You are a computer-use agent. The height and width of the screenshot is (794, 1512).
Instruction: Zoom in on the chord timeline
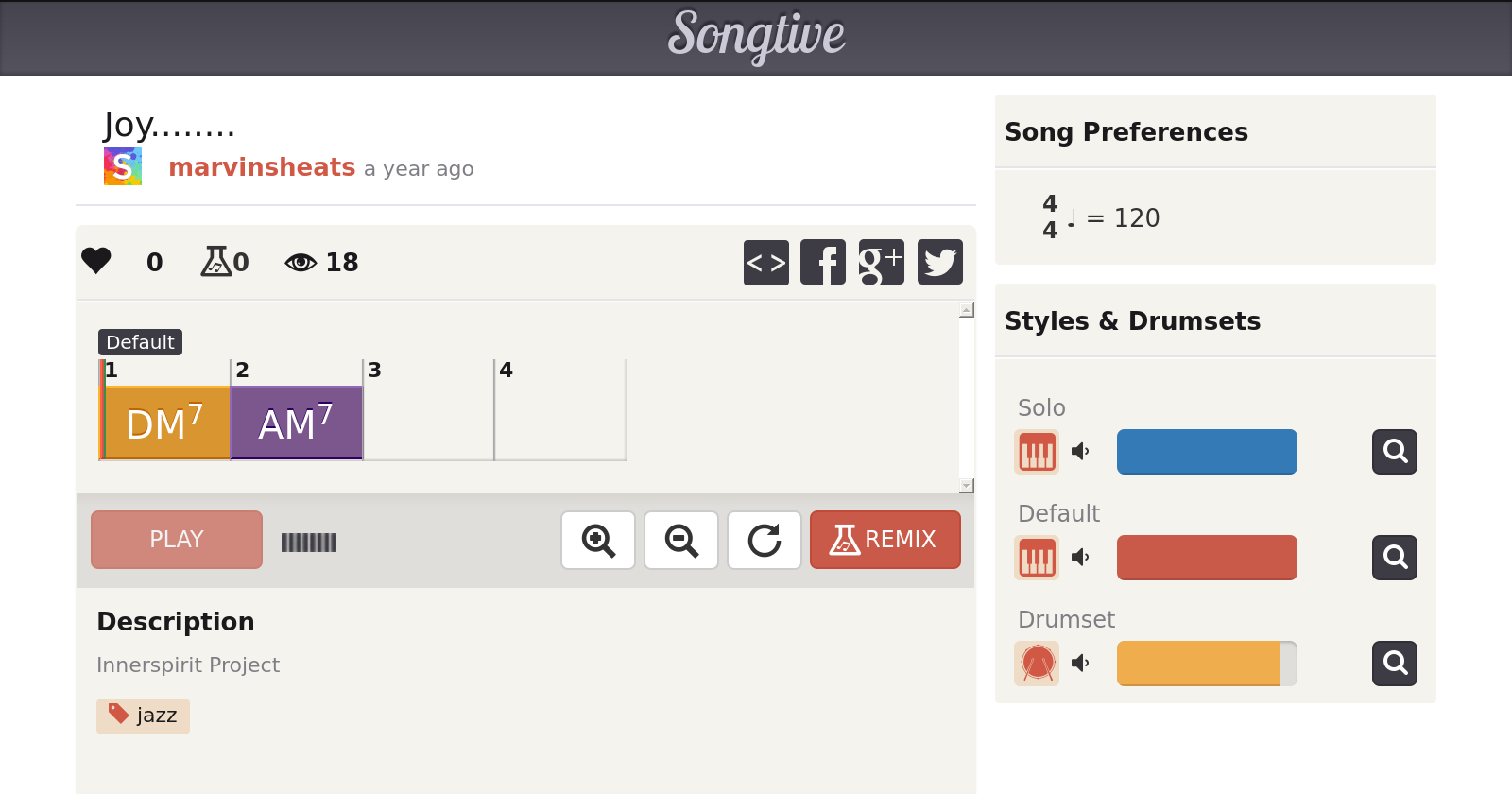click(598, 541)
